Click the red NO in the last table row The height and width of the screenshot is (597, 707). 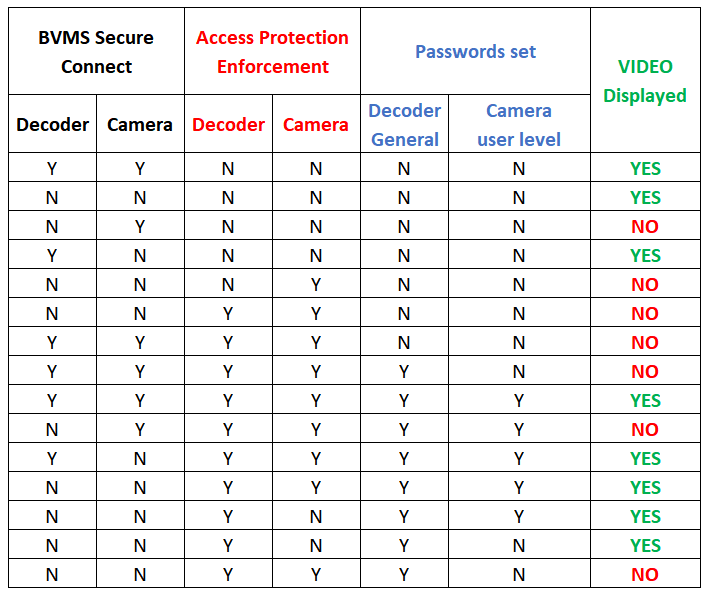645,574
